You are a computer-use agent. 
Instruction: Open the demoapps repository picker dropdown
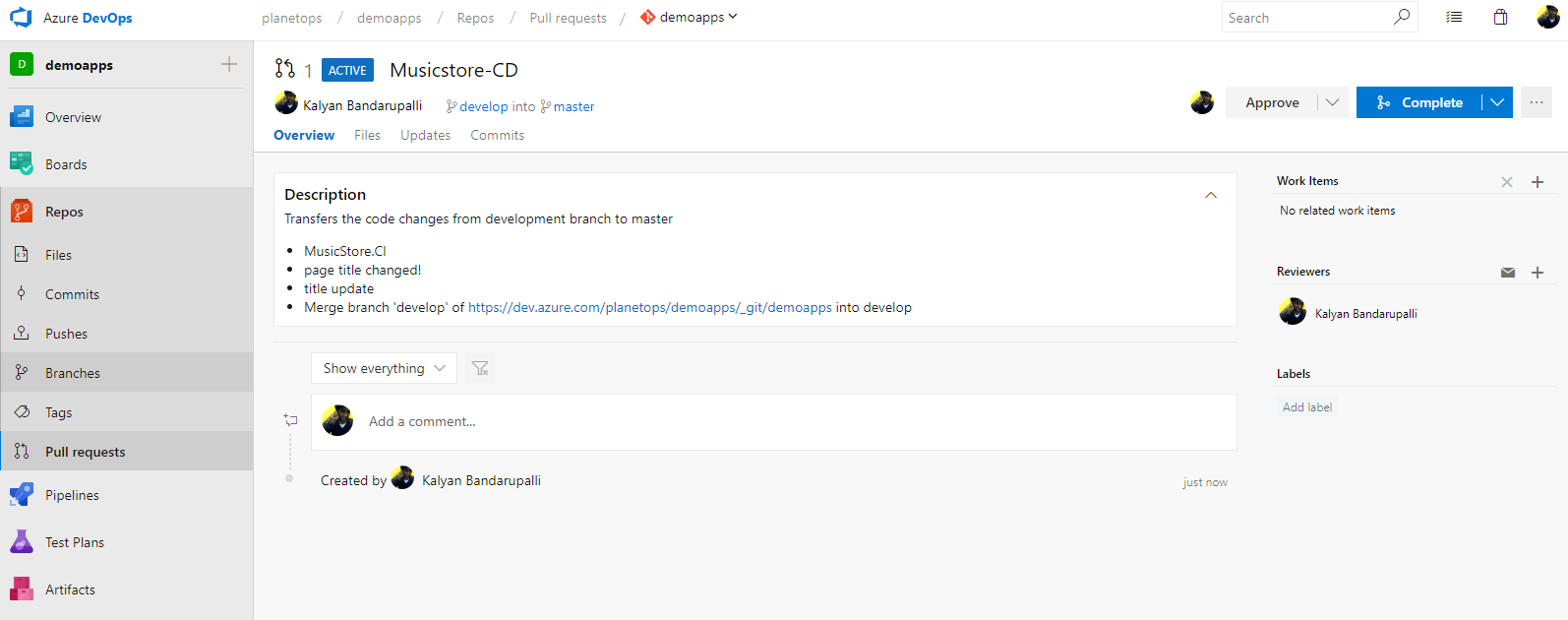pyautogui.click(x=689, y=18)
